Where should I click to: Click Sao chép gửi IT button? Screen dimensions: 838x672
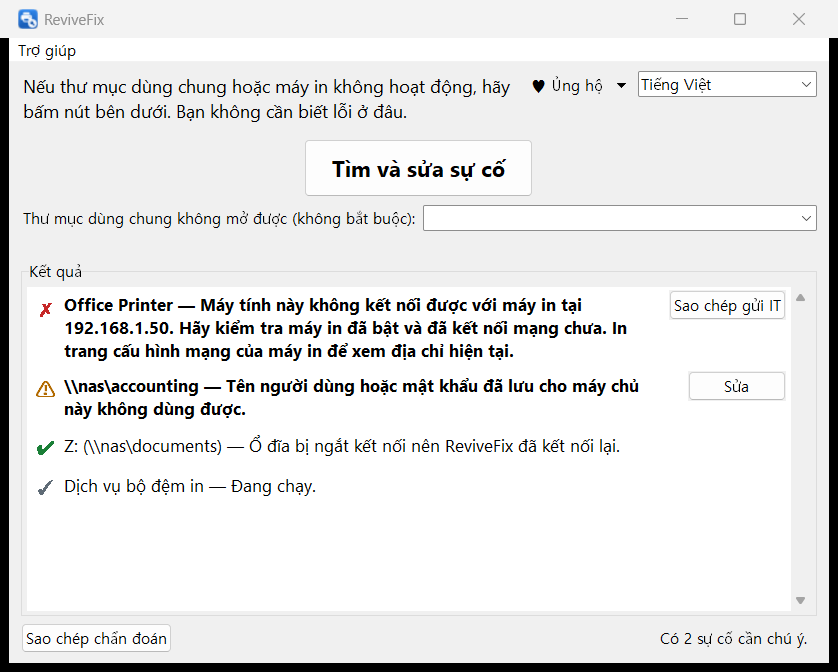727,306
